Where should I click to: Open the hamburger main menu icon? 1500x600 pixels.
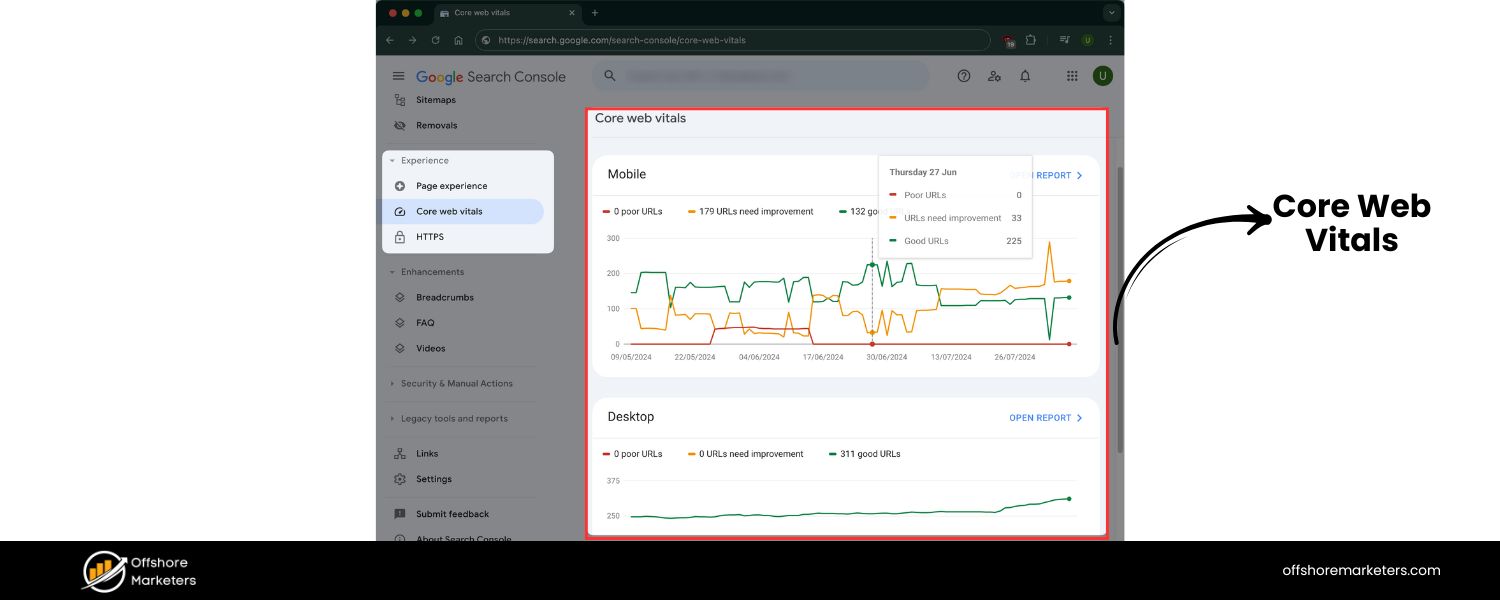coord(399,76)
